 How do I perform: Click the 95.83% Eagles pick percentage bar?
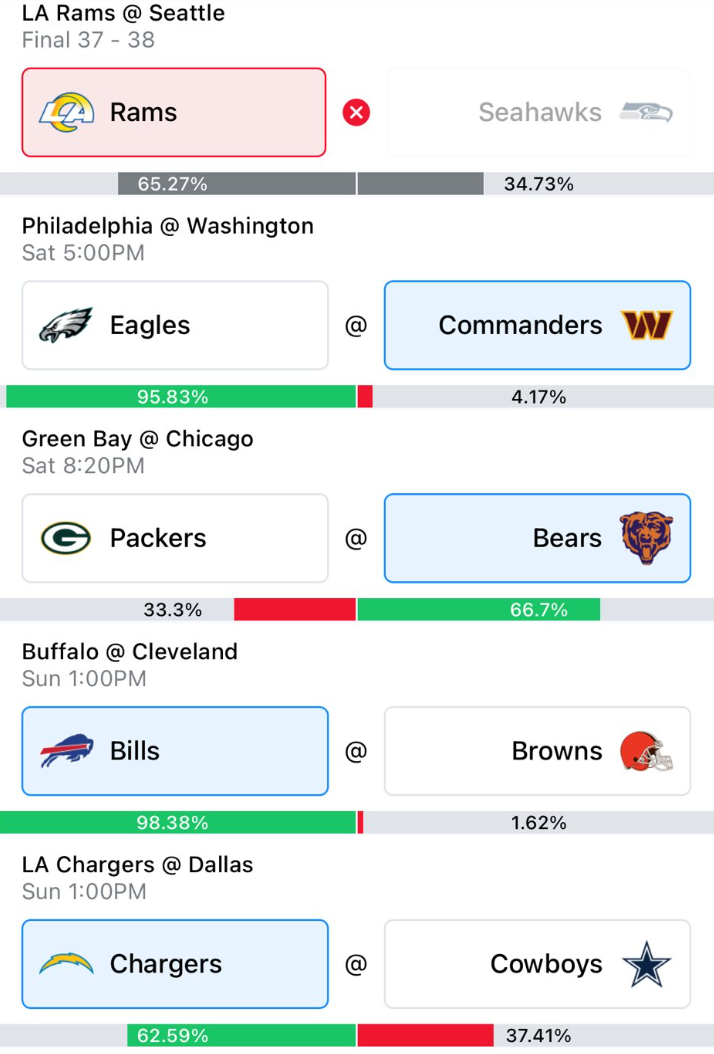181,397
